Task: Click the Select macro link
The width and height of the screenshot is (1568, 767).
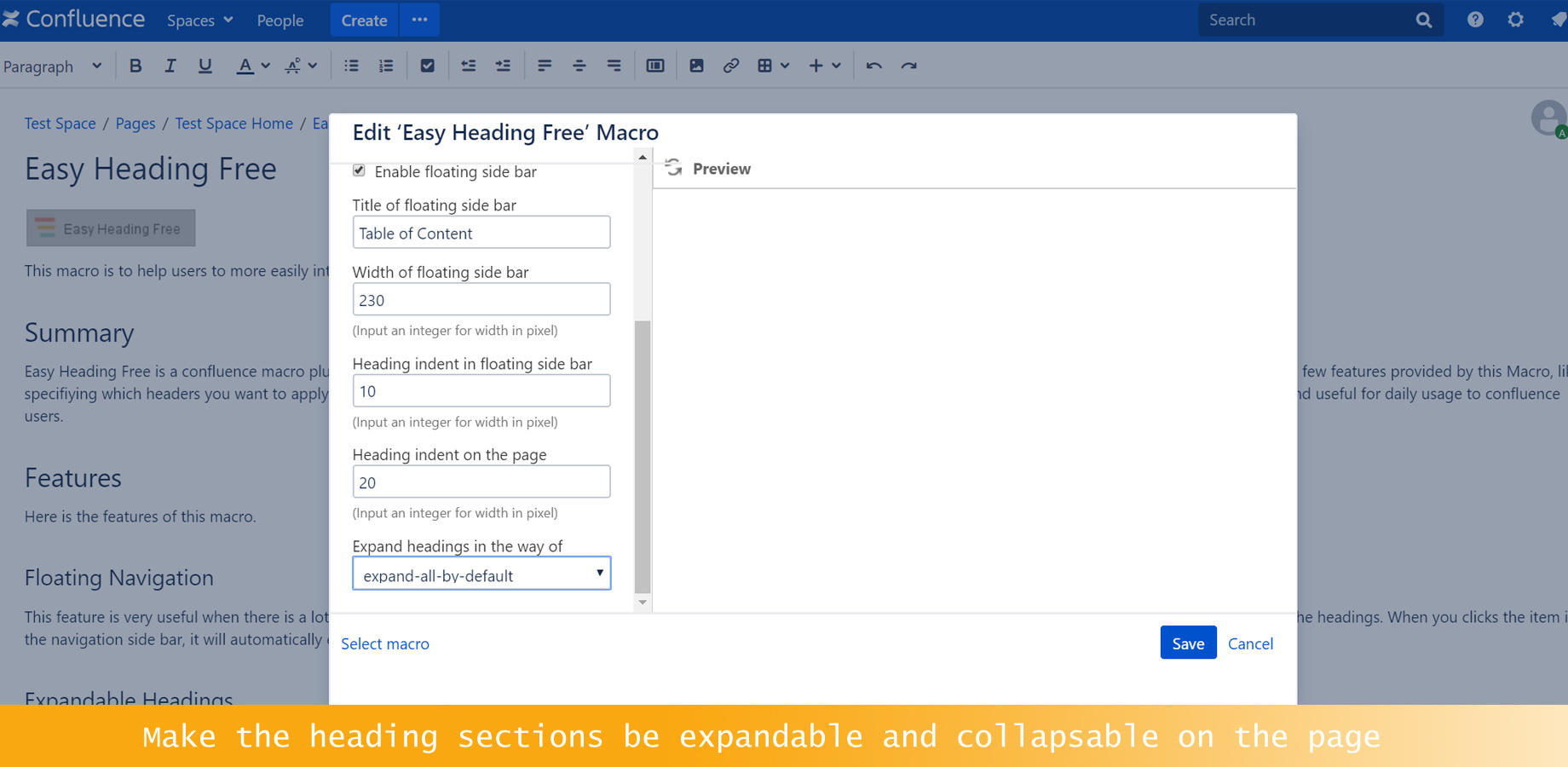Action: (385, 643)
